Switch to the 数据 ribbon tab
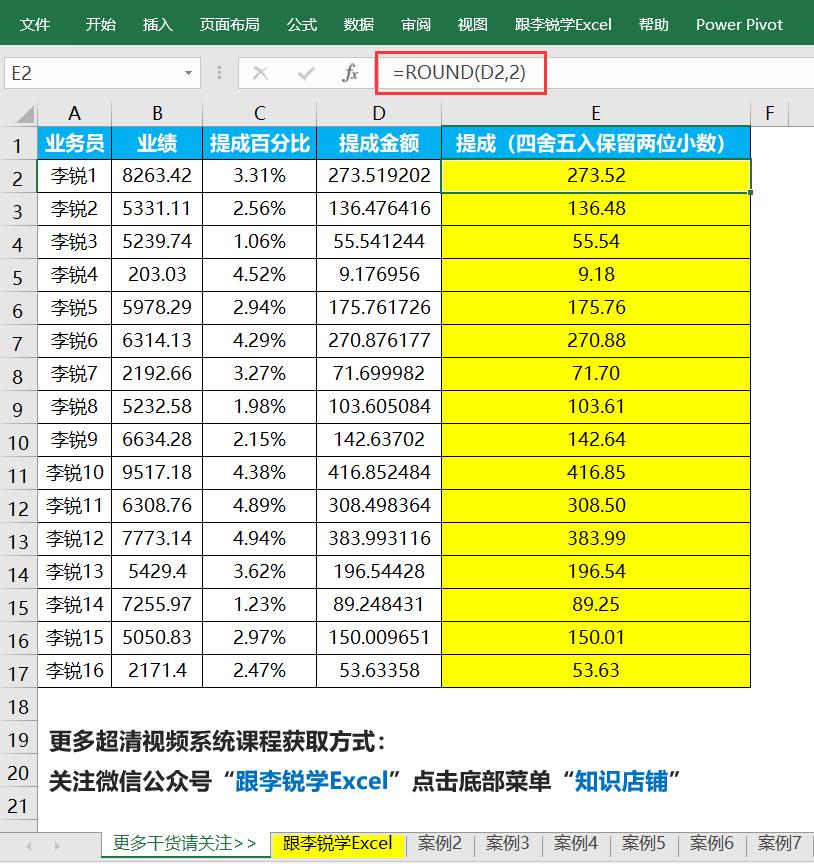 [x=358, y=24]
